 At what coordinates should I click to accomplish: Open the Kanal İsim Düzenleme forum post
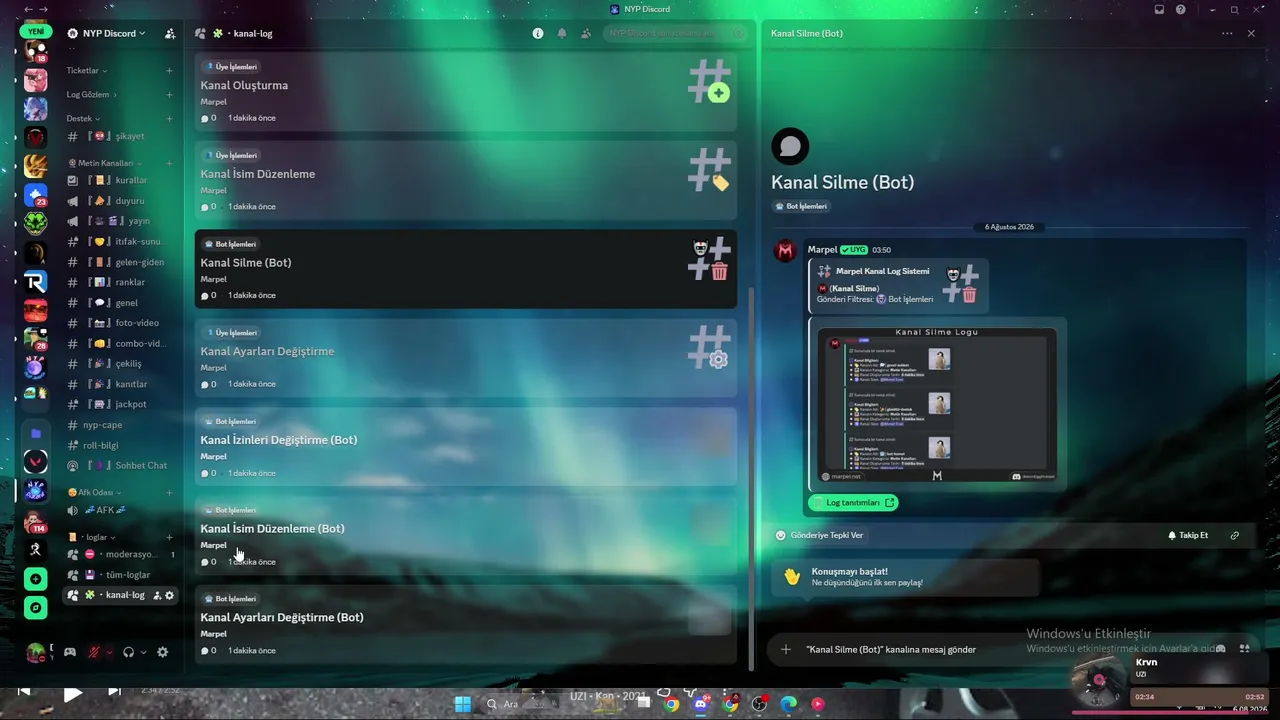(466, 180)
